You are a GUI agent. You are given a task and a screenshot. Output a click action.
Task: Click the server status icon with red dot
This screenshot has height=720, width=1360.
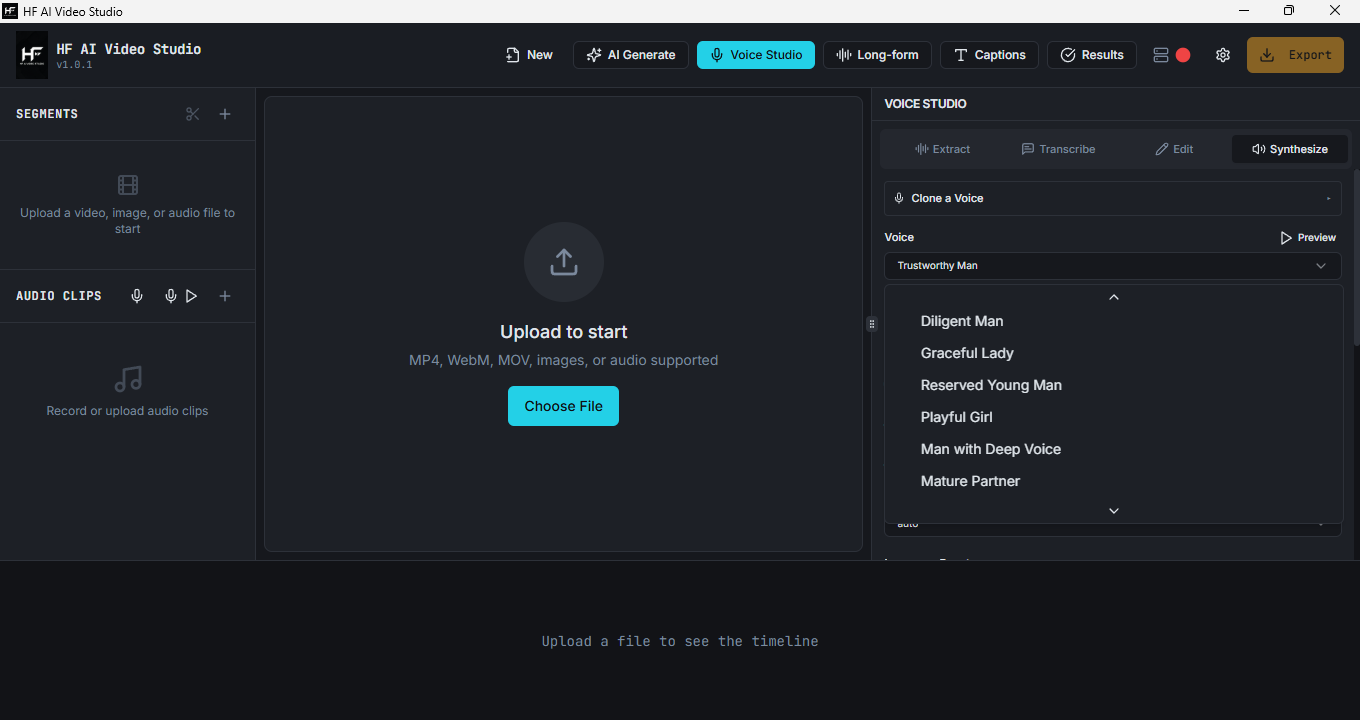(x=1171, y=55)
